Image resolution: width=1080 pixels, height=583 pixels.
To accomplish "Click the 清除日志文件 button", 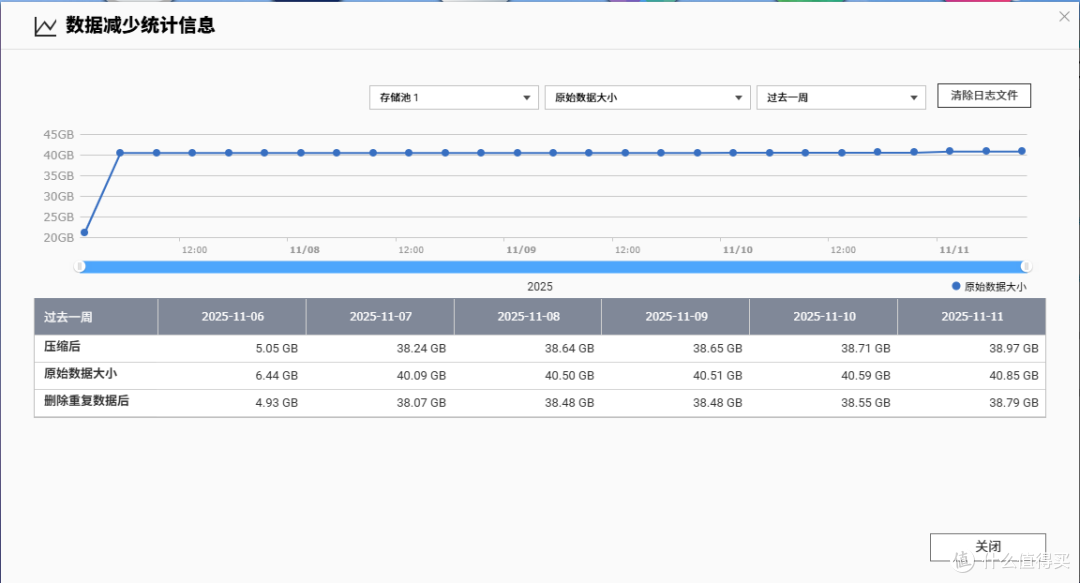I will pos(984,96).
